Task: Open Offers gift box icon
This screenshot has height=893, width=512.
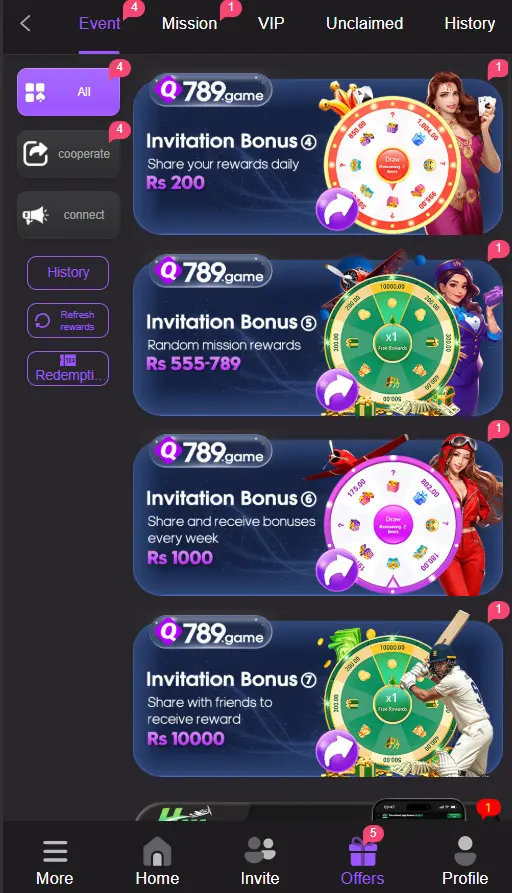Action: [363, 851]
